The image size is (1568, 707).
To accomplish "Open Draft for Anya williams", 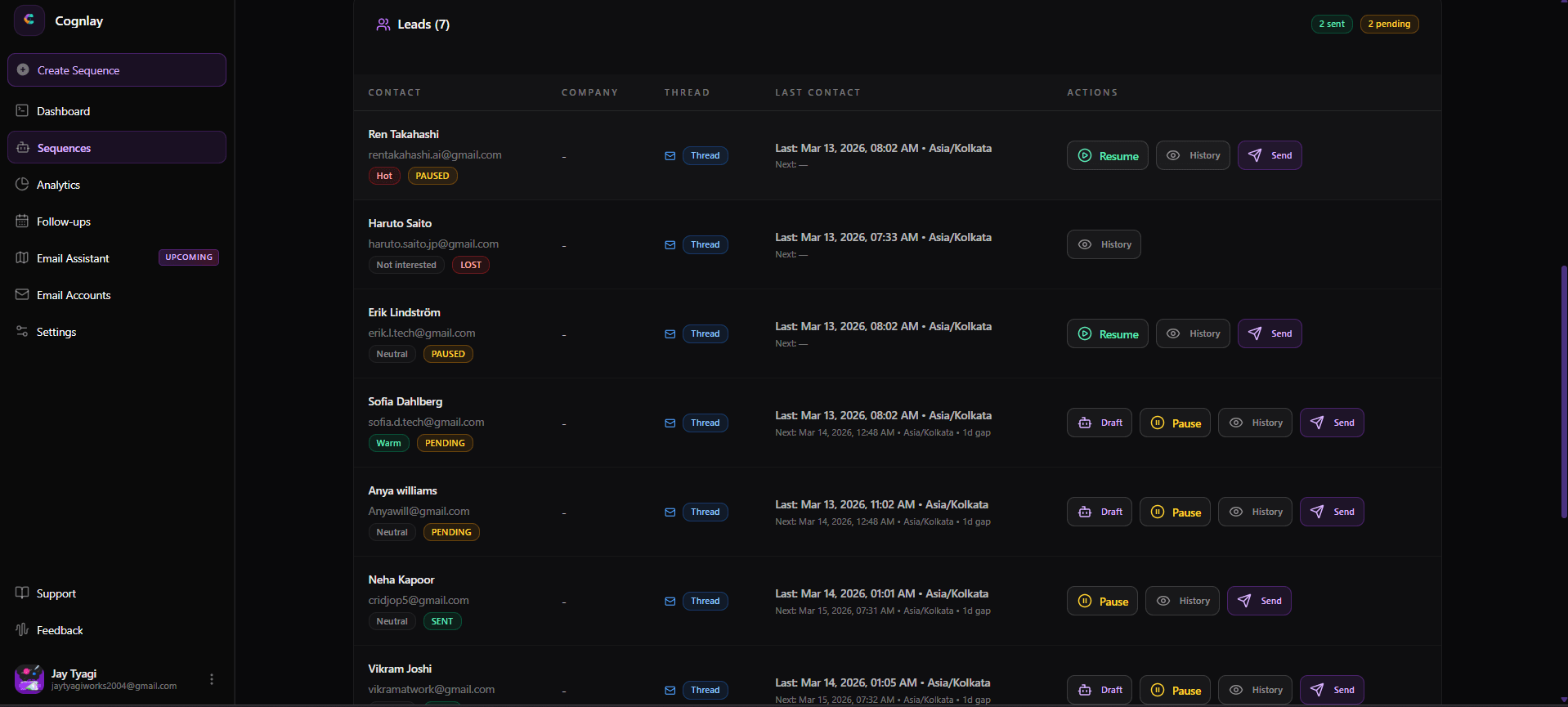I will (x=1099, y=512).
